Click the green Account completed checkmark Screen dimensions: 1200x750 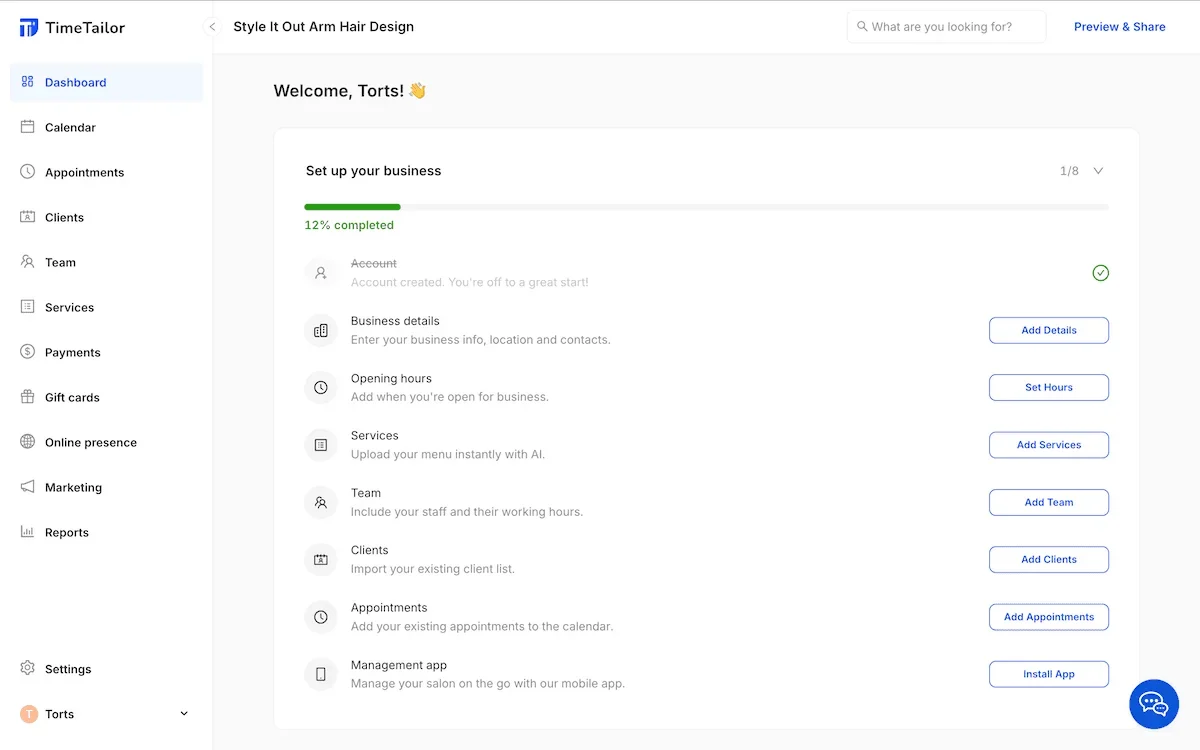point(1100,273)
